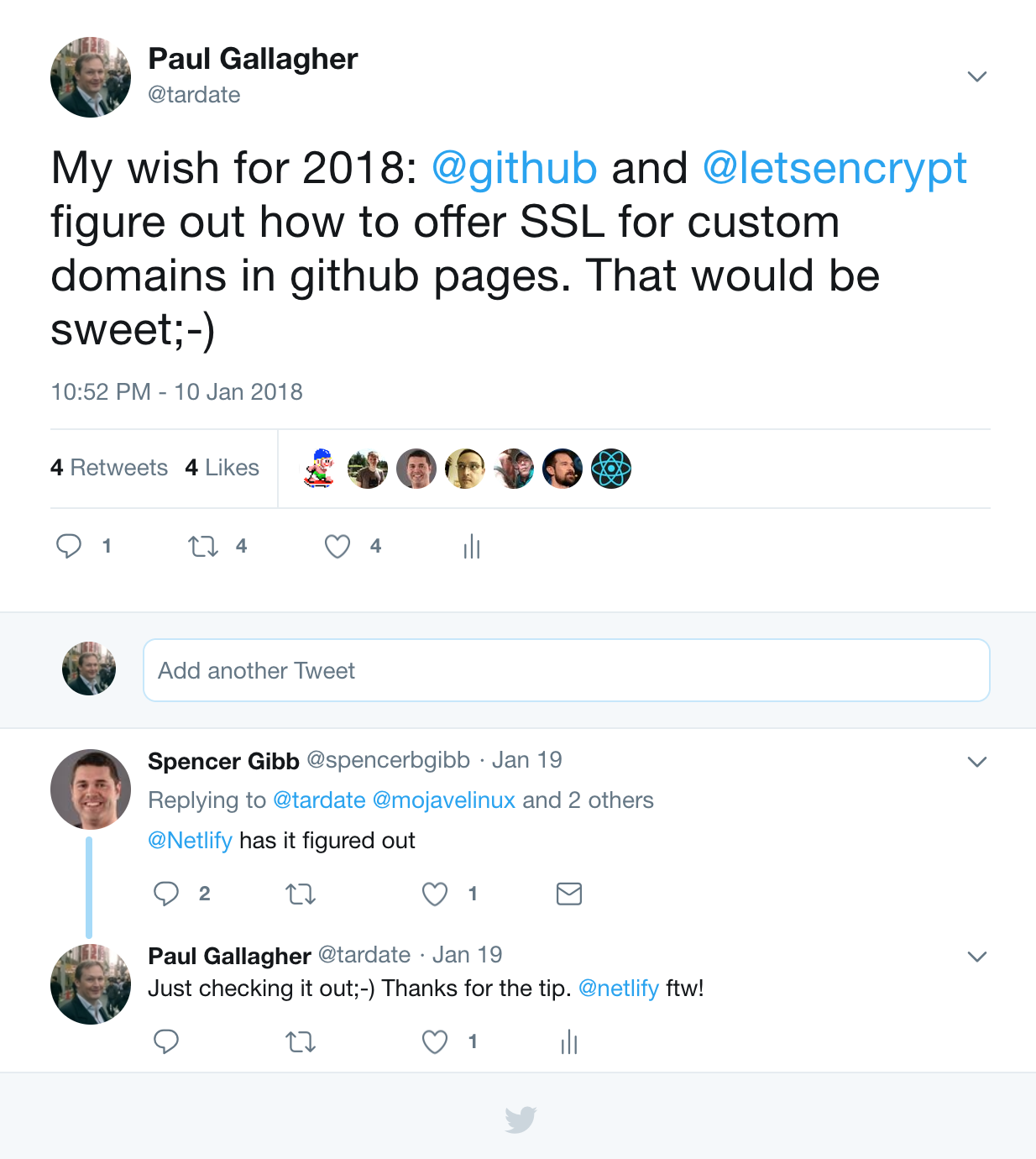The height and width of the screenshot is (1159, 1036).
Task: Expand options chevron on Spencer Gibb's tweet
Action: click(977, 762)
